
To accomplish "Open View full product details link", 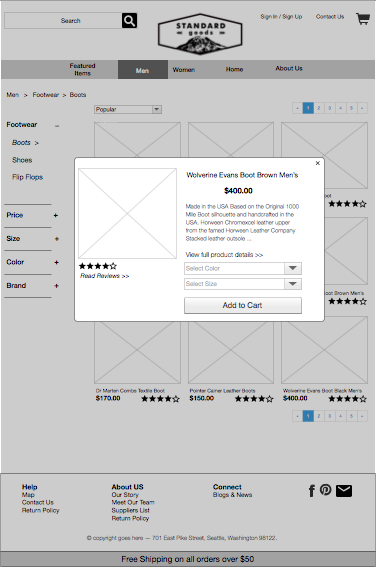I will coord(224,255).
